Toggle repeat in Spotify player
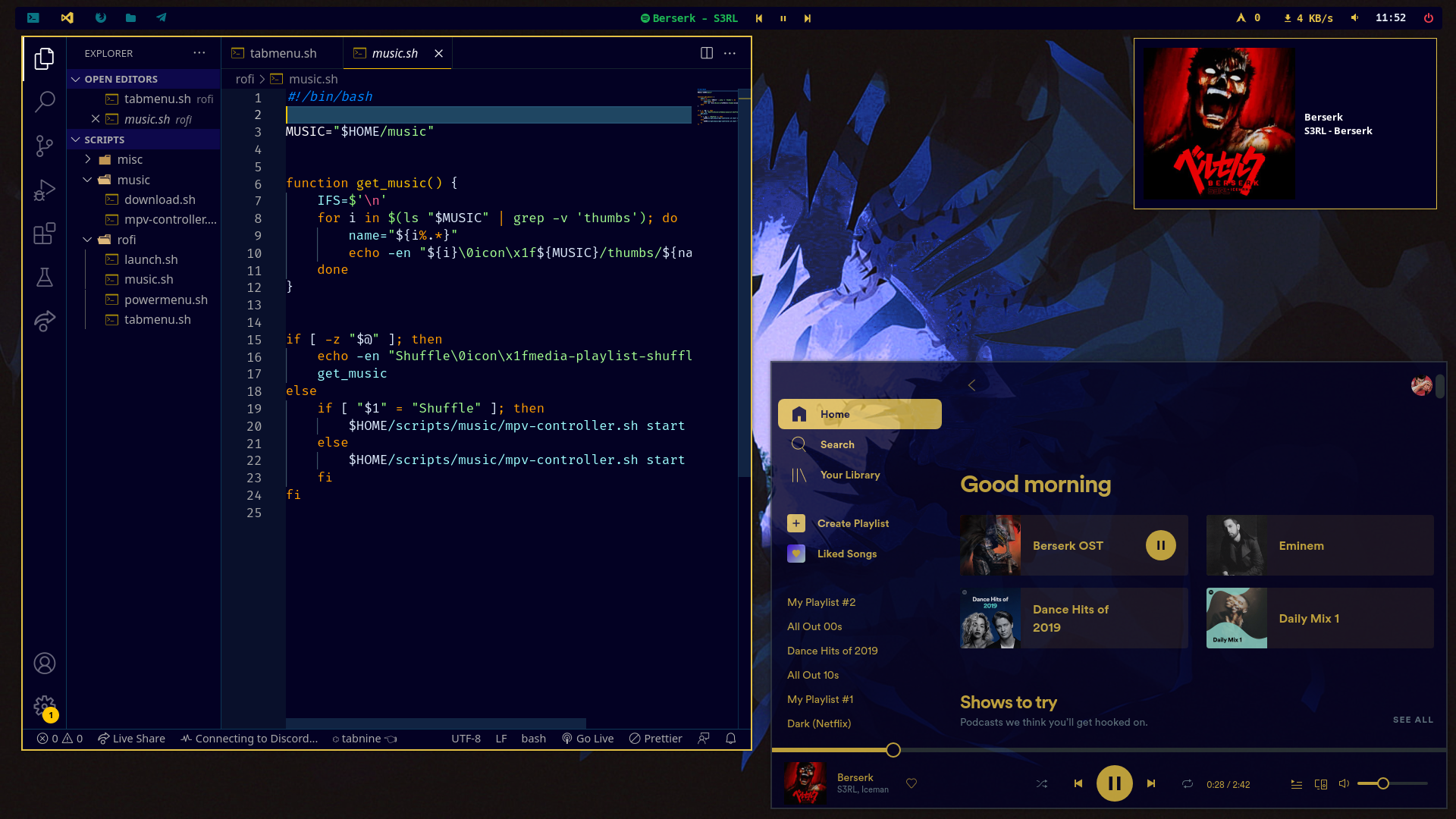The width and height of the screenshot is (1456, 819). pos(1187,784)
